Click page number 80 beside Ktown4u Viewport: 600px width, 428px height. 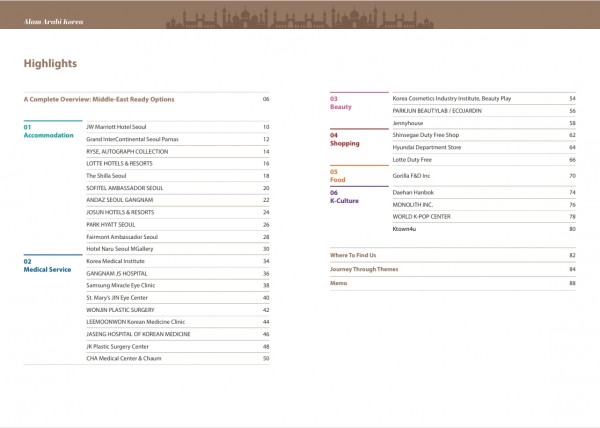(572, 229)
